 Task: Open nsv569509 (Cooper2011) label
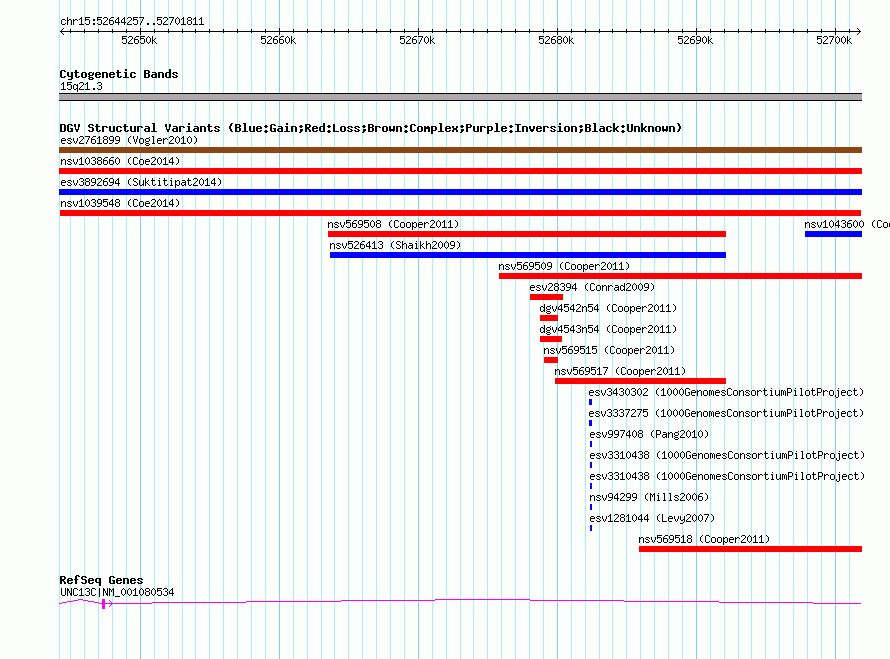pos(564,266)
